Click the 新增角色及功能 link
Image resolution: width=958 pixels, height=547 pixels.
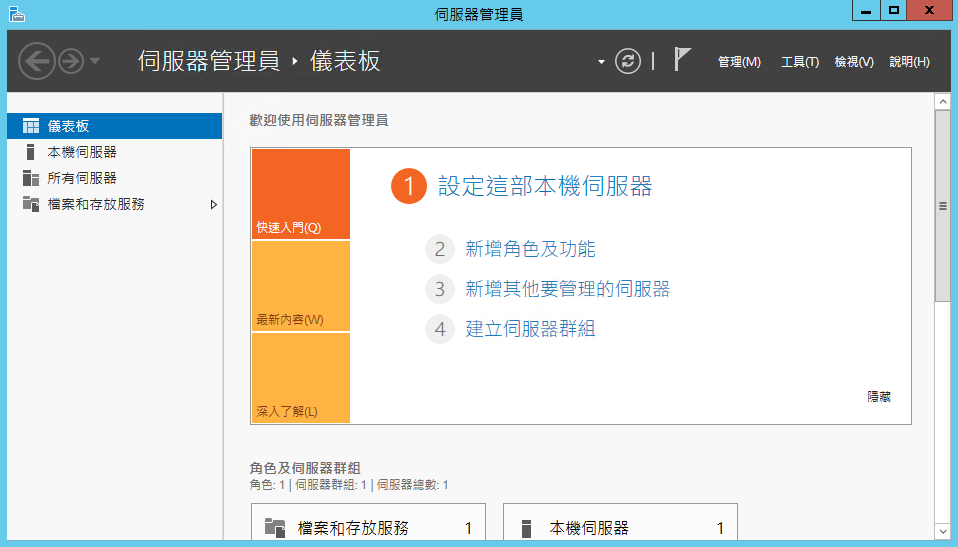[x=530, y=249]
